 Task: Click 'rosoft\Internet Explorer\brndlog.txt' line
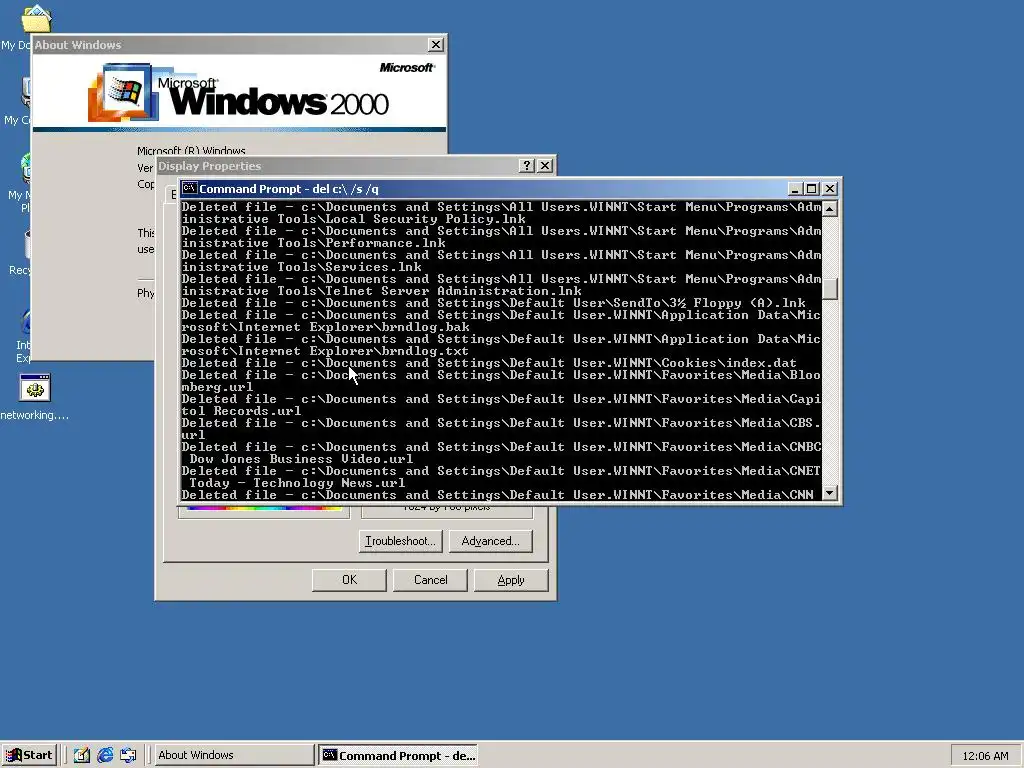coord(325,351)
